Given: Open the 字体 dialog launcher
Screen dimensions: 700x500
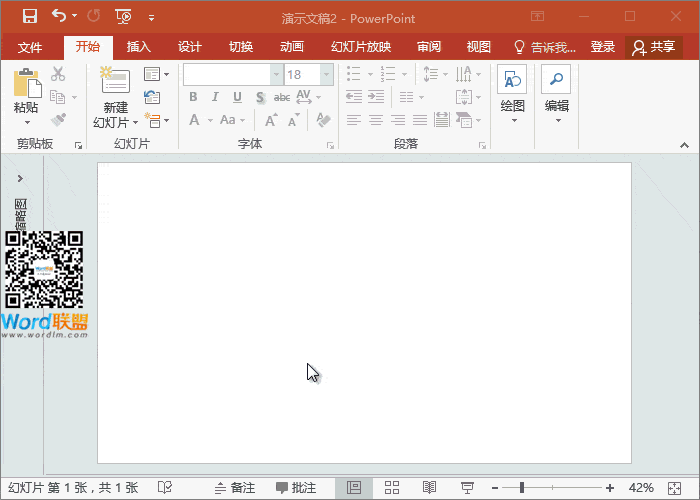Looking at the screenshot, I should click(330, 145).
